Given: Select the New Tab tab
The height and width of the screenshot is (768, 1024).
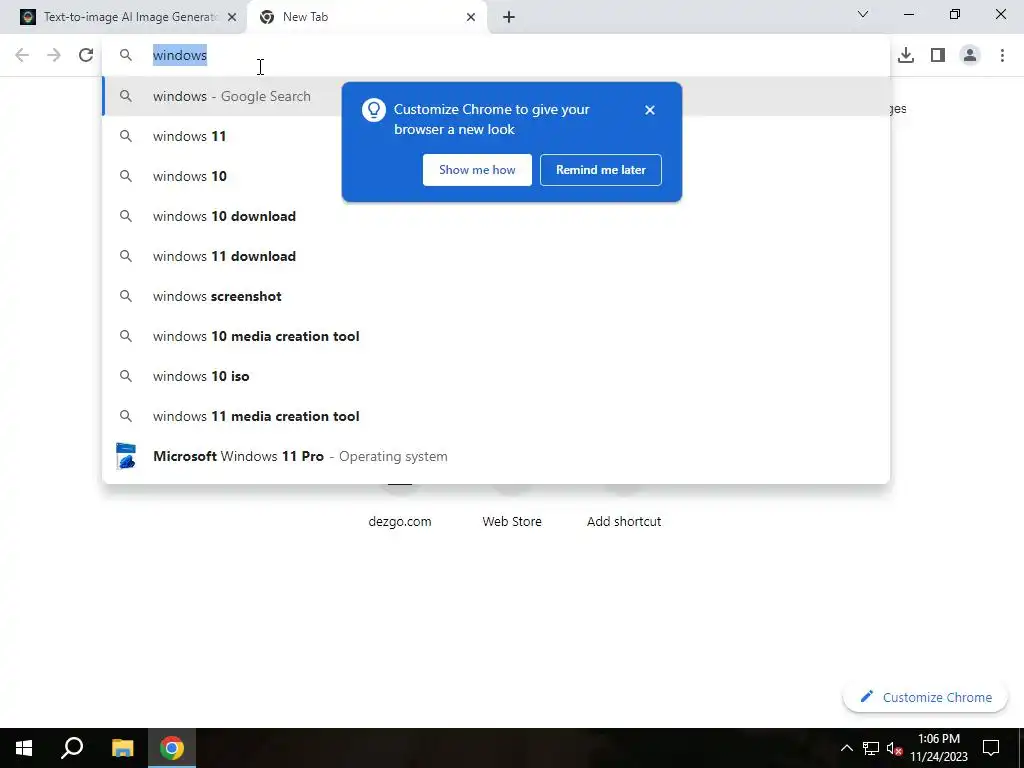Looking at the screenshot, I should coord(367,17).
